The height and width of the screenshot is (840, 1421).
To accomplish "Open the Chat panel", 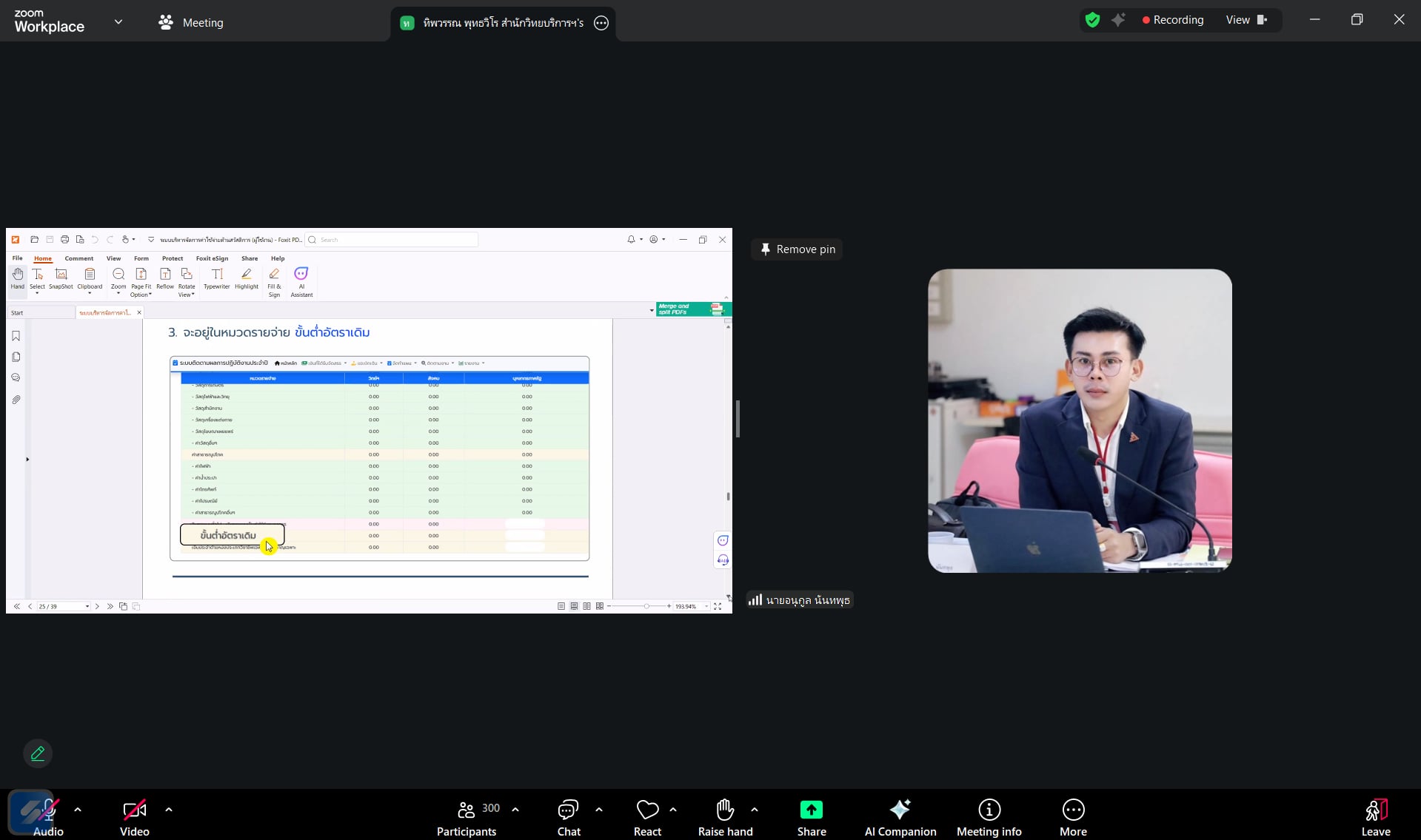I will (568, 816).
